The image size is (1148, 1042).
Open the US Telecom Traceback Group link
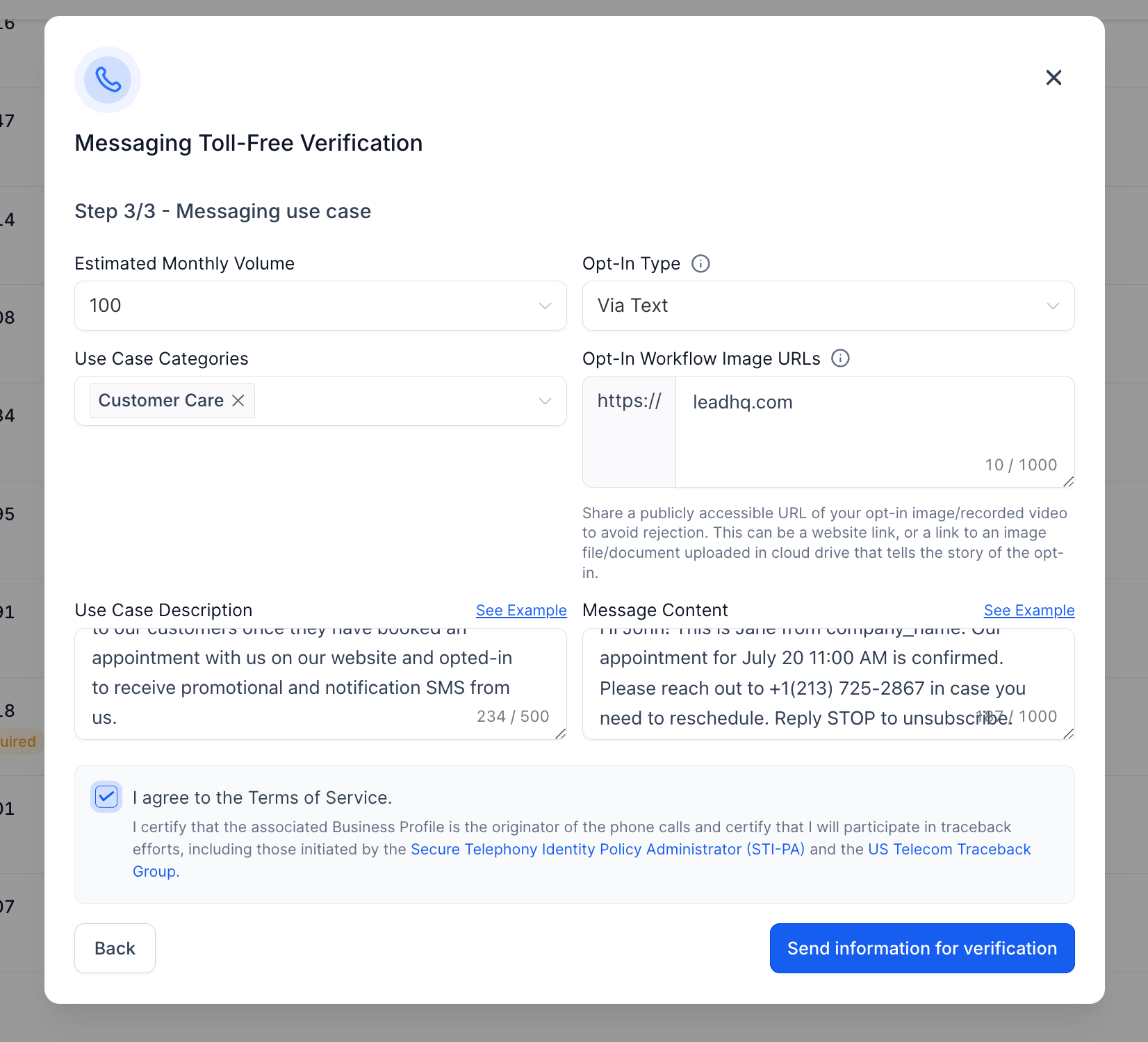[x=949, y=849]
